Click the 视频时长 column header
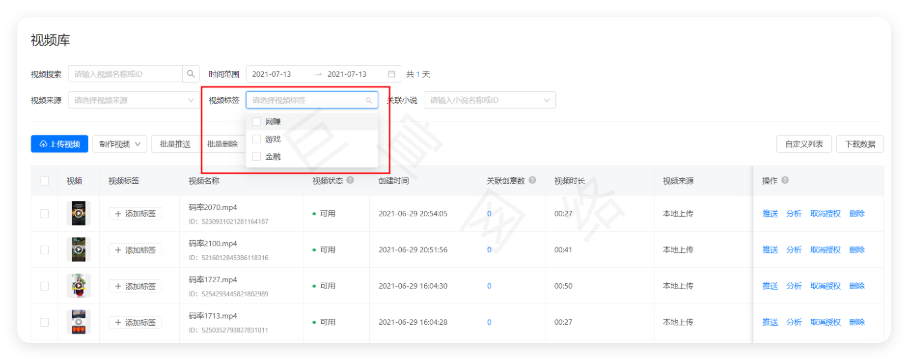Viewport: 908px width, 360px height. click(569, 181)
